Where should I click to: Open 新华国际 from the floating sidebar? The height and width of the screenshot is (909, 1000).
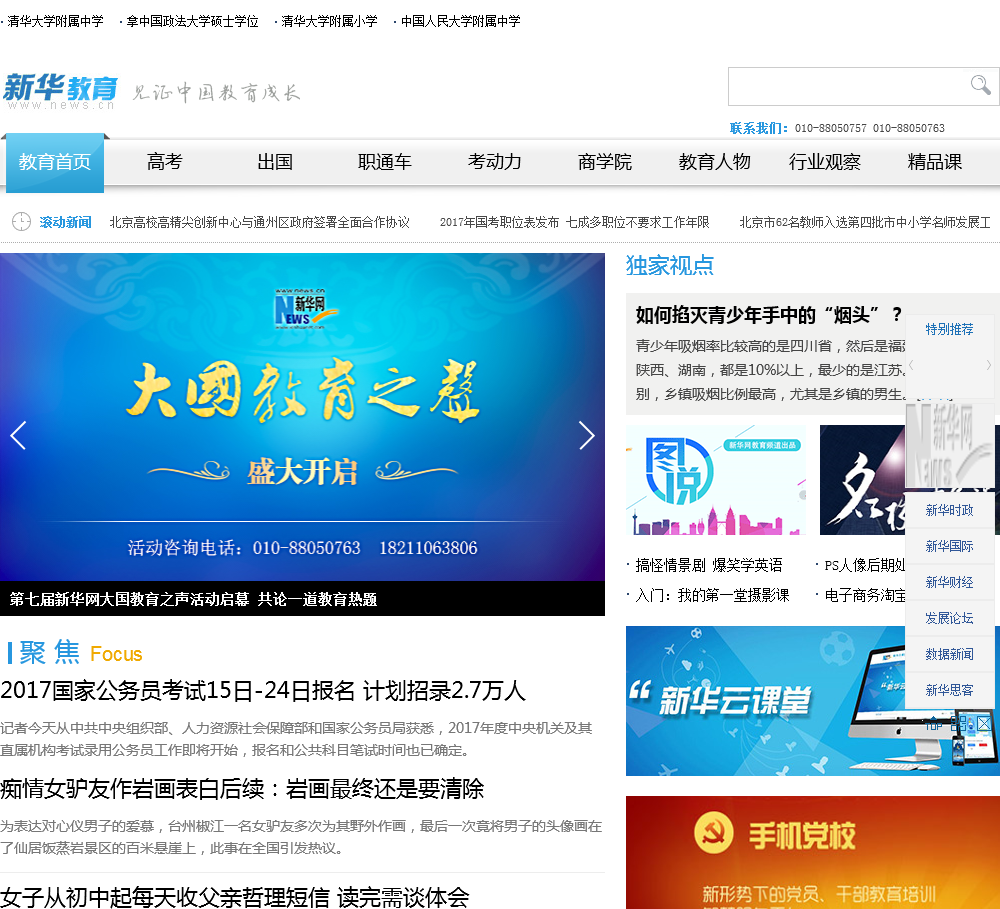click(x=950, y=546)
